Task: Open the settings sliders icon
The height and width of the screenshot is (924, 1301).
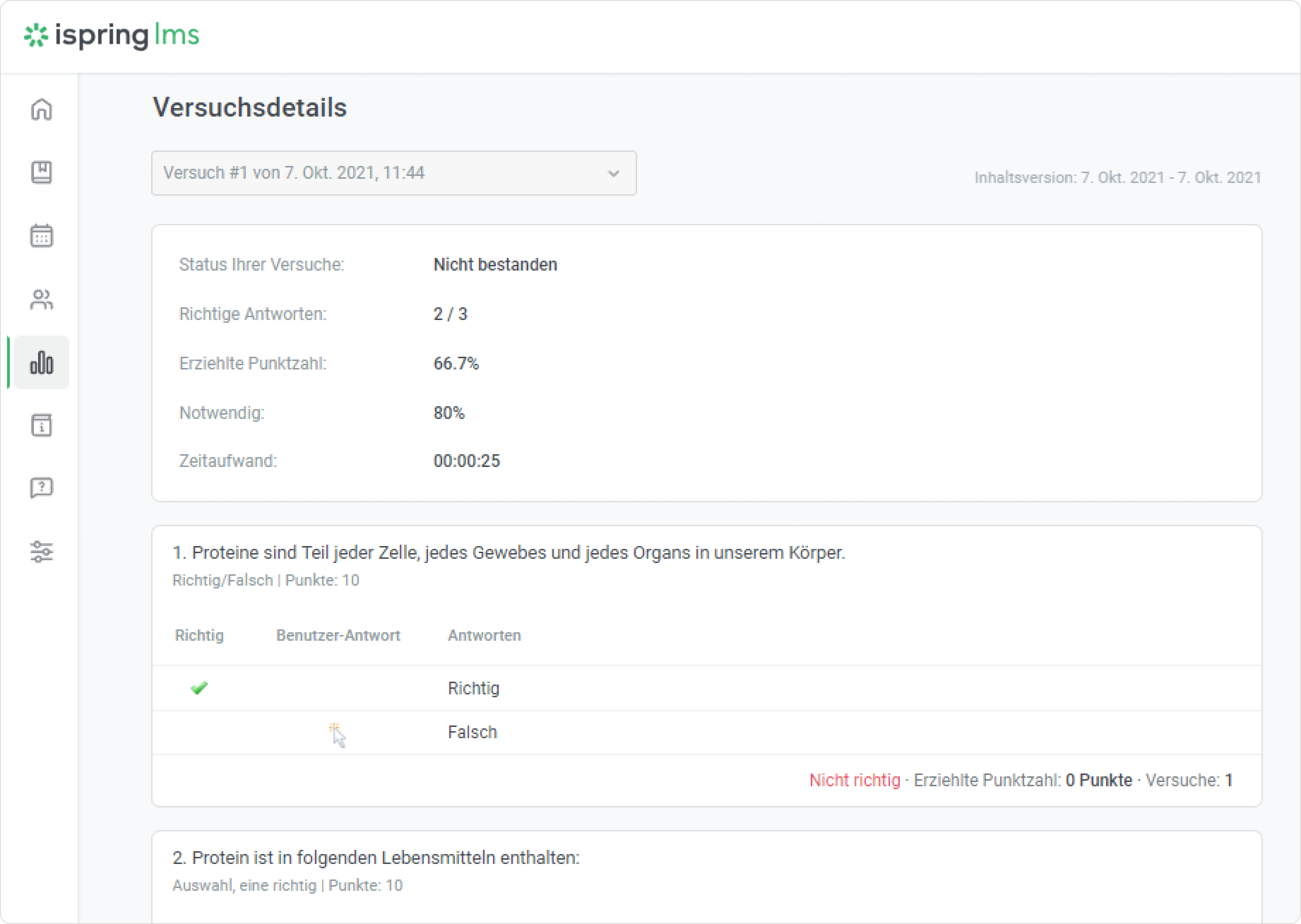Action: (42, 551)
